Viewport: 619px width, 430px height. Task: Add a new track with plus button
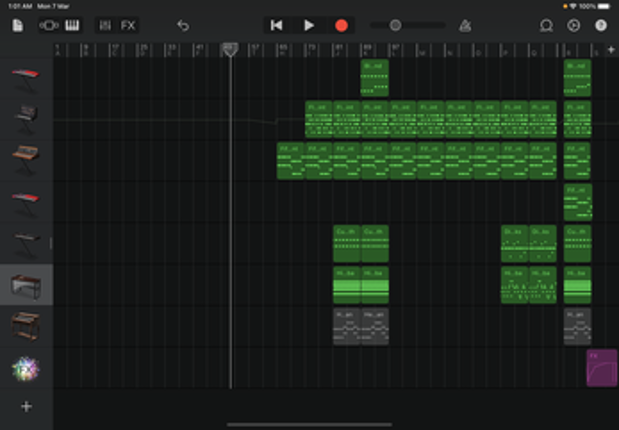[26, 406]
